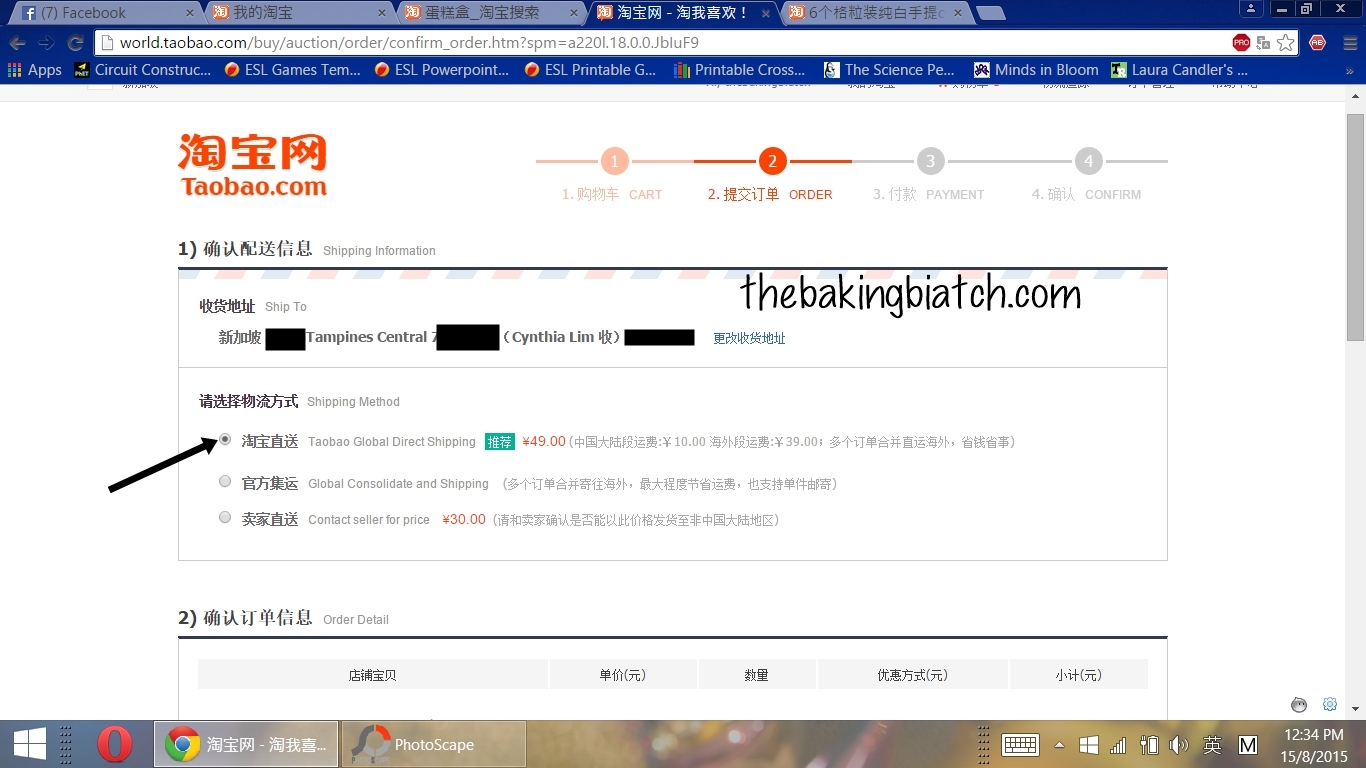Click the volume speaker tray icon
1366x768 pixels.
click(x=1179, y=745)
